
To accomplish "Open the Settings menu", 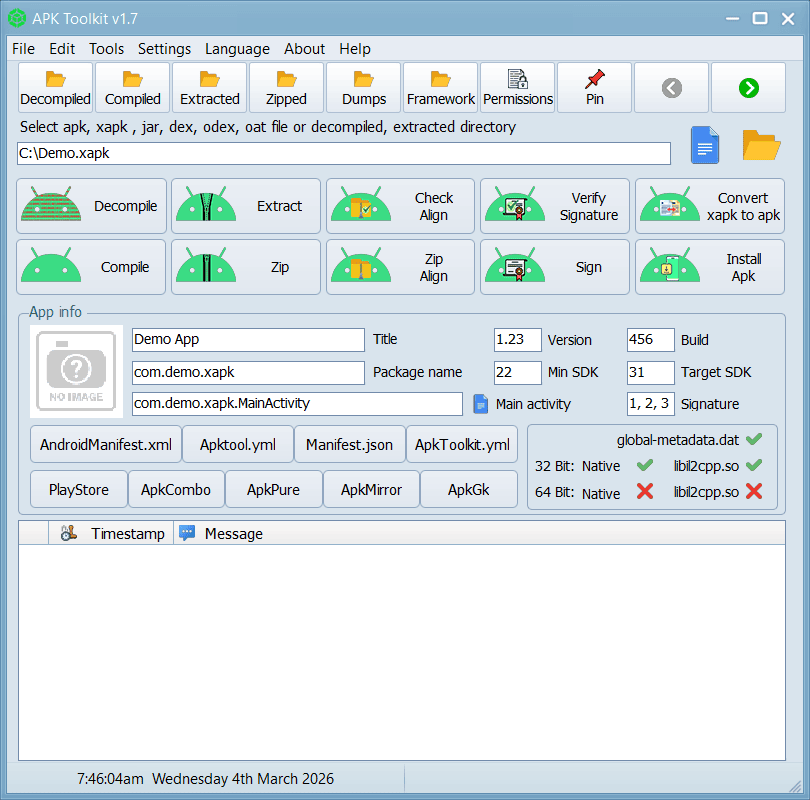I will (x=164, y=49).
